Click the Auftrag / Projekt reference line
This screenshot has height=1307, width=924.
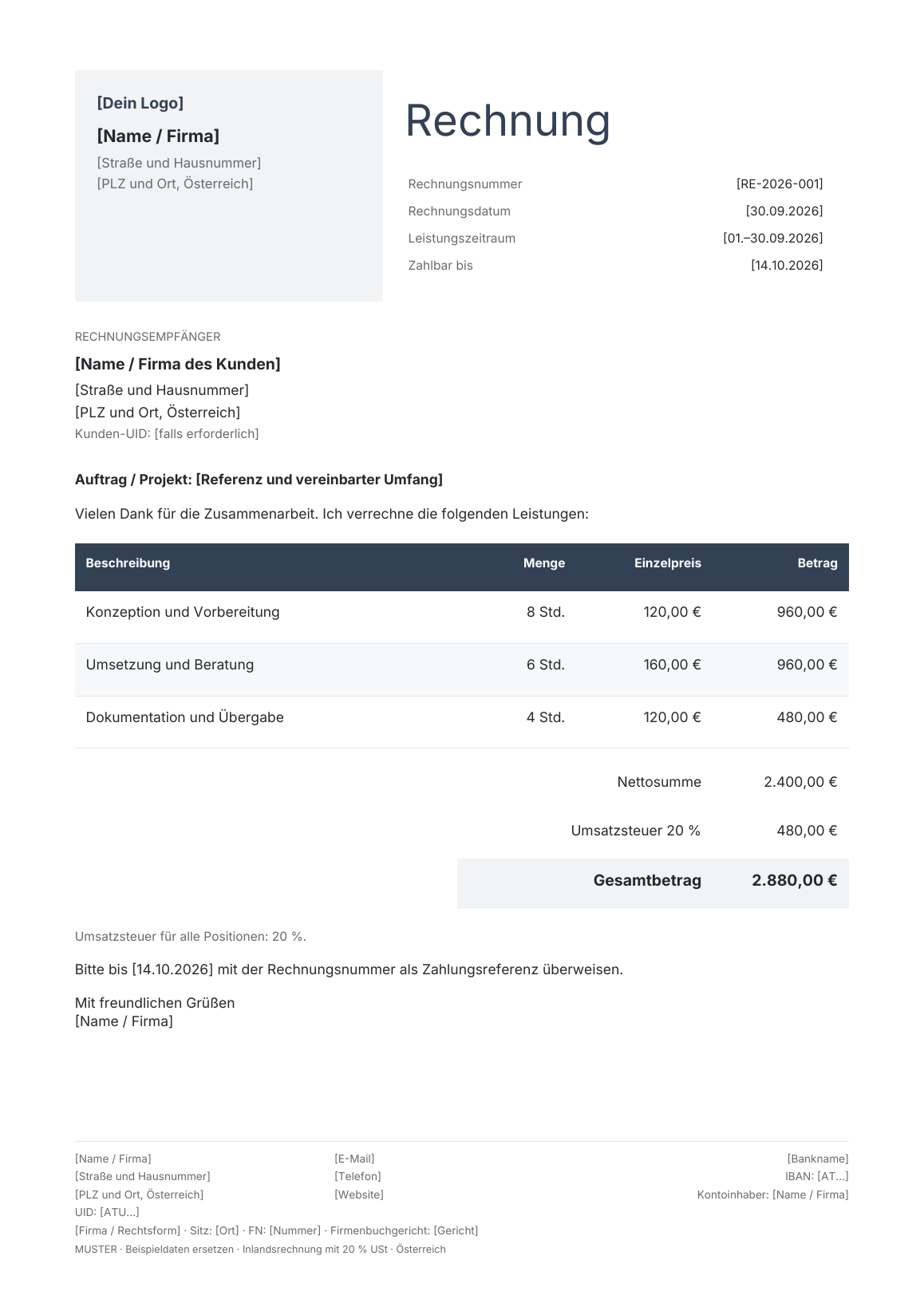coord(259,480)
